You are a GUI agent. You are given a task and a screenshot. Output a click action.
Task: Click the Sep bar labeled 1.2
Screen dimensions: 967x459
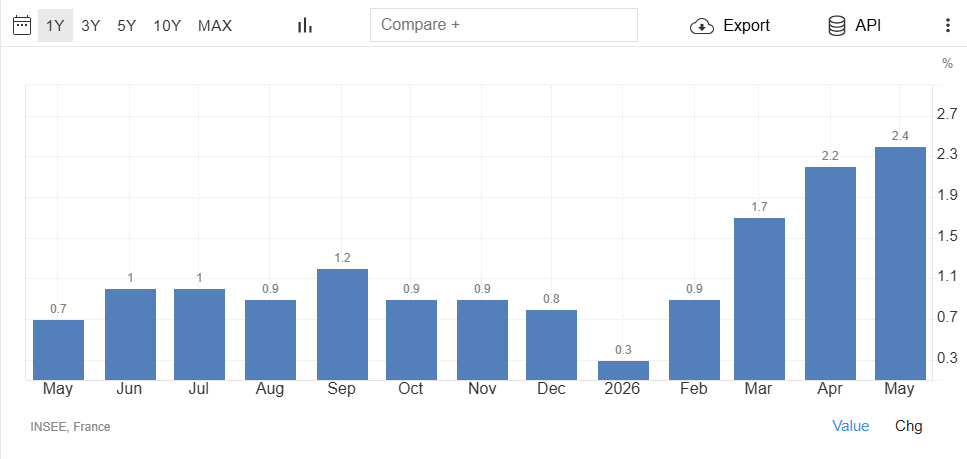point(342,325)
